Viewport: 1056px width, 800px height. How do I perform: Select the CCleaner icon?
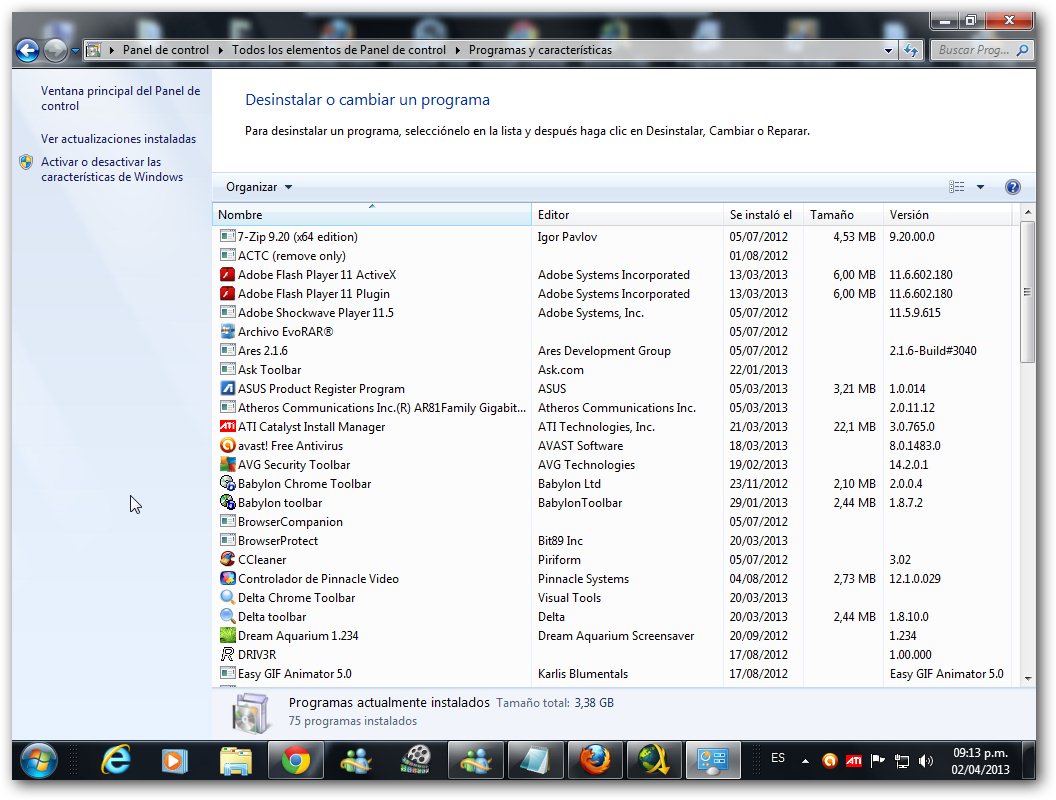pos(228,559)
